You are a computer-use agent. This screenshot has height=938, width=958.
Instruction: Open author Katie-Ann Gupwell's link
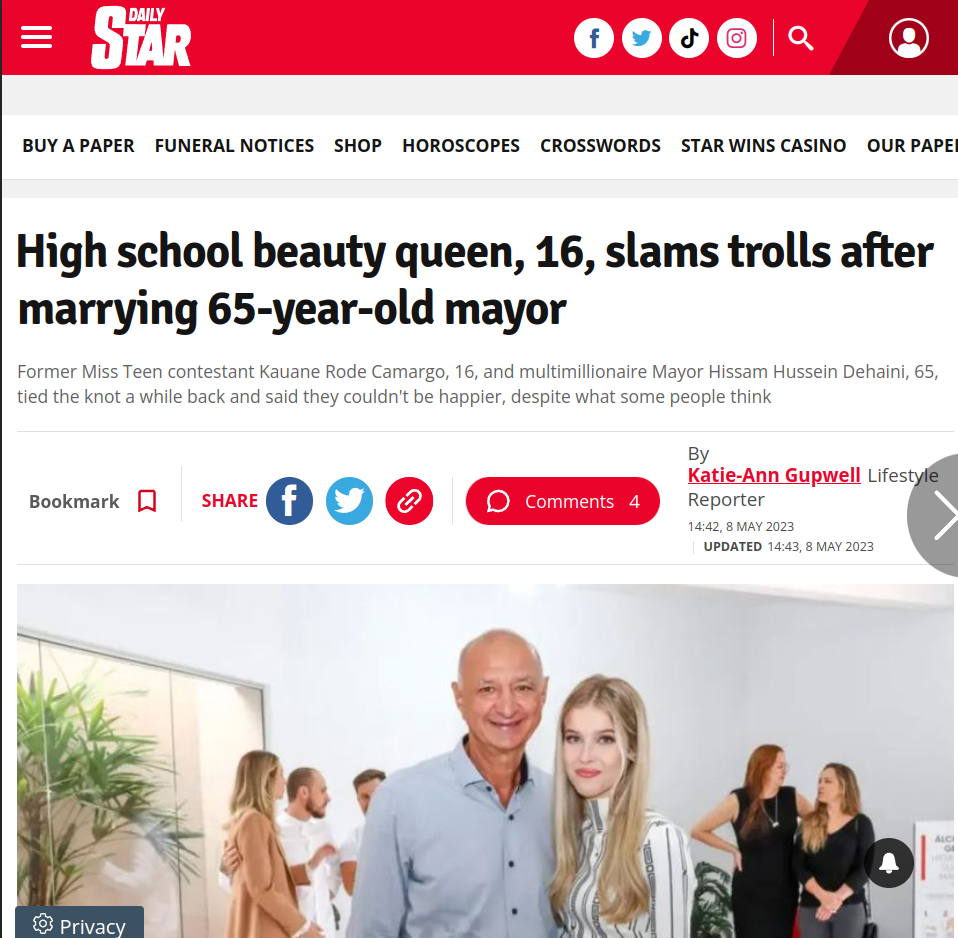[774, 475]
